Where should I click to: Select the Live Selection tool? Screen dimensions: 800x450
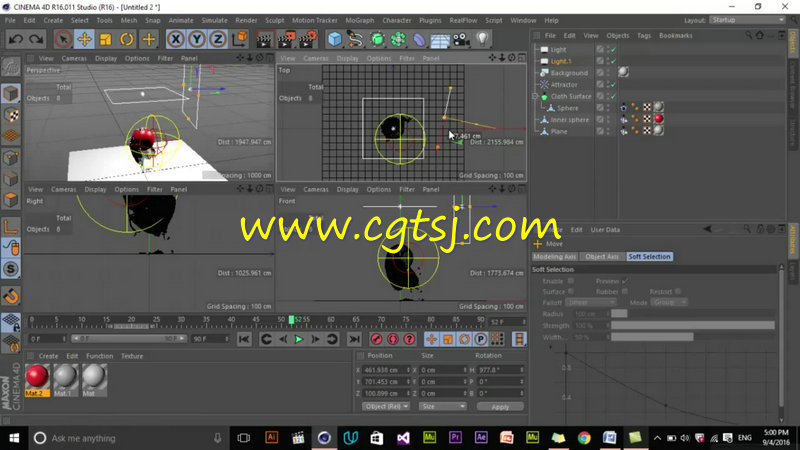tap(63, 39)
